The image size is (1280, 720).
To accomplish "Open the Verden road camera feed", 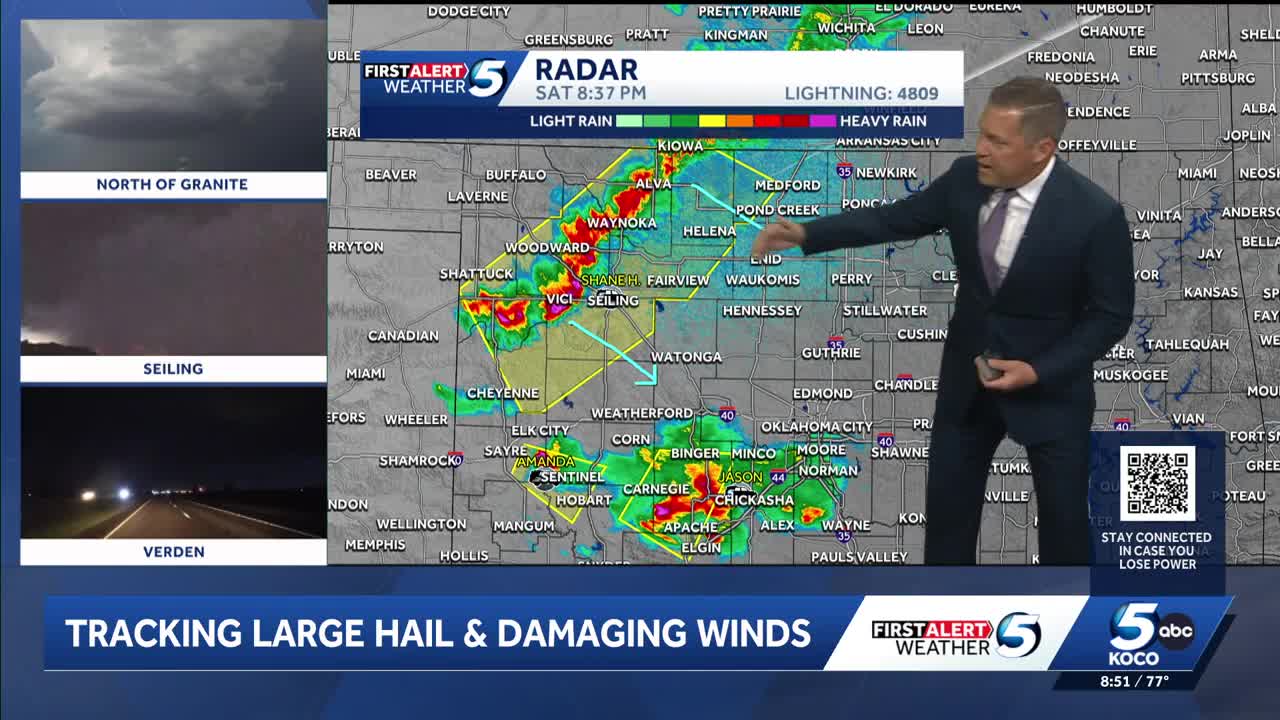I will [173, 462].
